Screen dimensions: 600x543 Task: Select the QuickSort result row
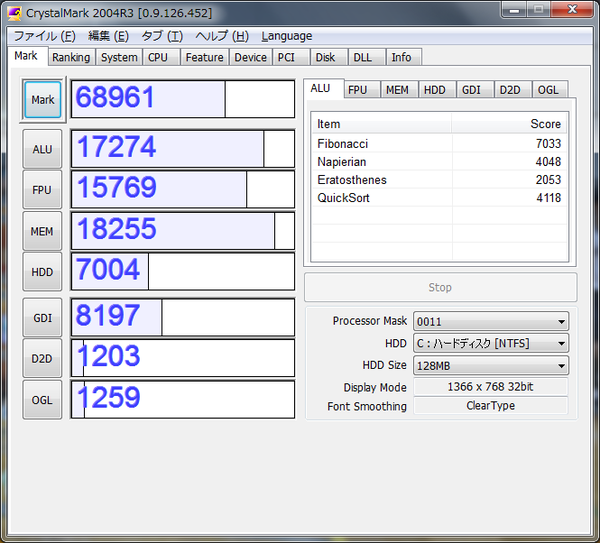tap(439, 197)
